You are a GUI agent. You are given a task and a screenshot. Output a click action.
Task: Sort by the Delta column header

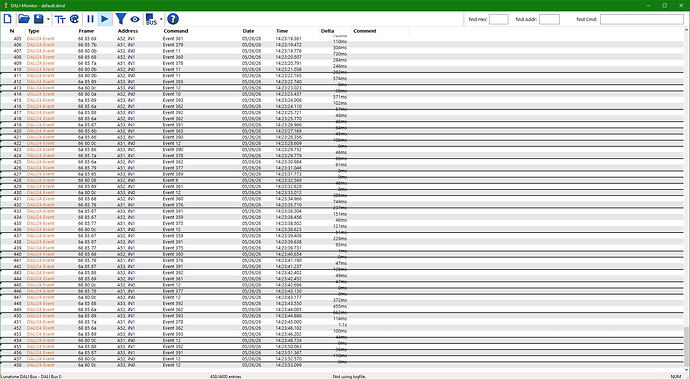pyautogui.click(x=327, y=31)
